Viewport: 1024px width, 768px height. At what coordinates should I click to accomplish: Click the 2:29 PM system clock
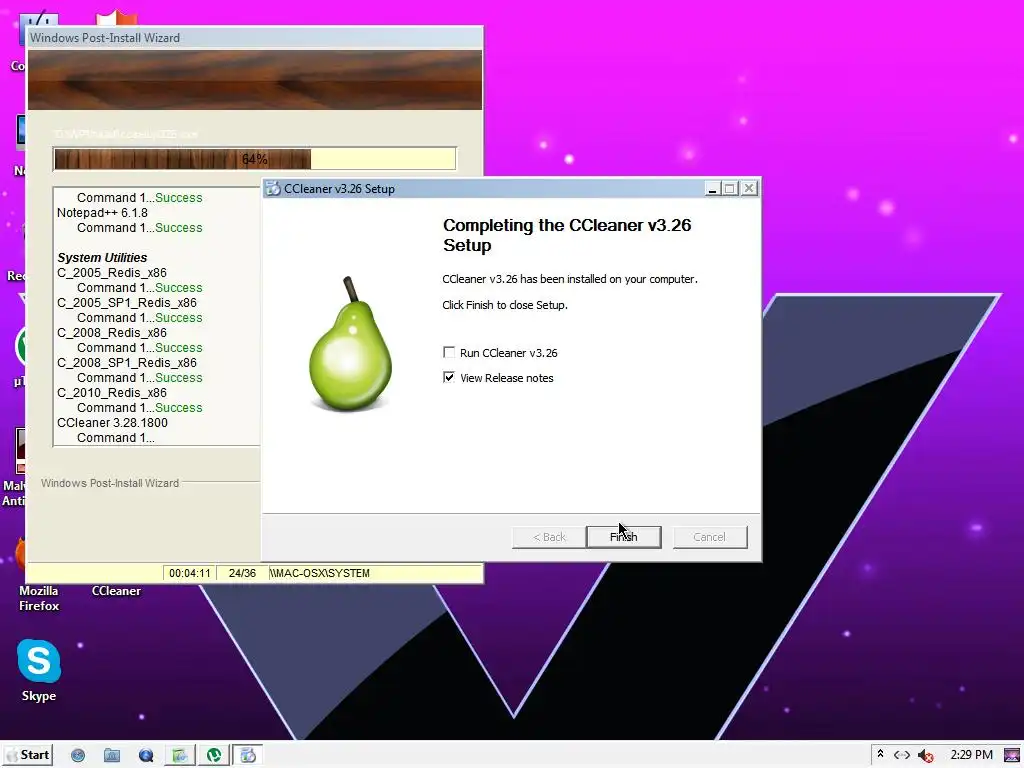pos(971,755)
